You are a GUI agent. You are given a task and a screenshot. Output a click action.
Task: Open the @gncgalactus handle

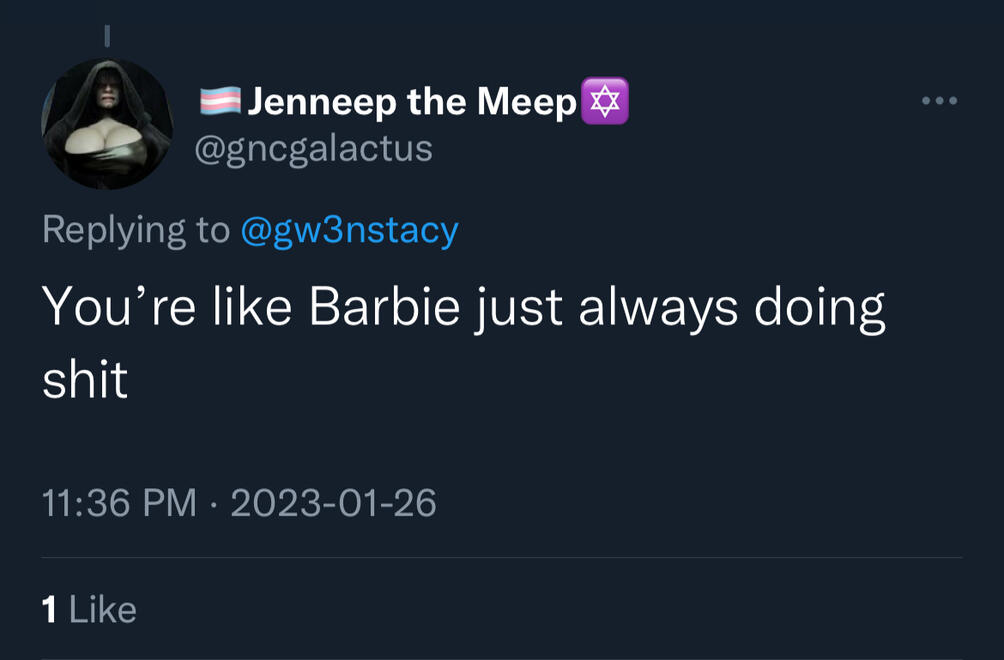315,148
